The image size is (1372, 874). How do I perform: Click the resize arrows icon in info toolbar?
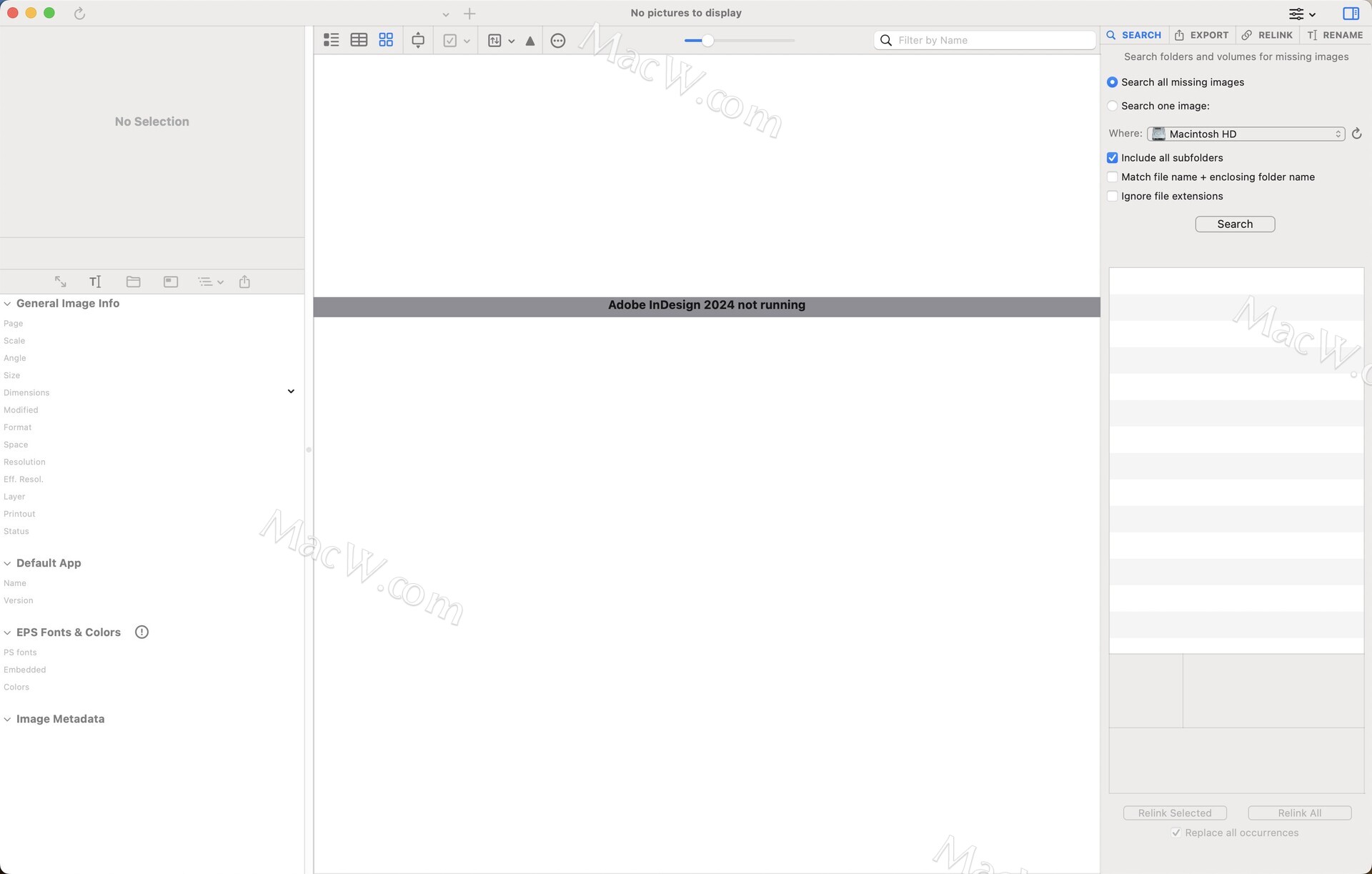point(61,282)
